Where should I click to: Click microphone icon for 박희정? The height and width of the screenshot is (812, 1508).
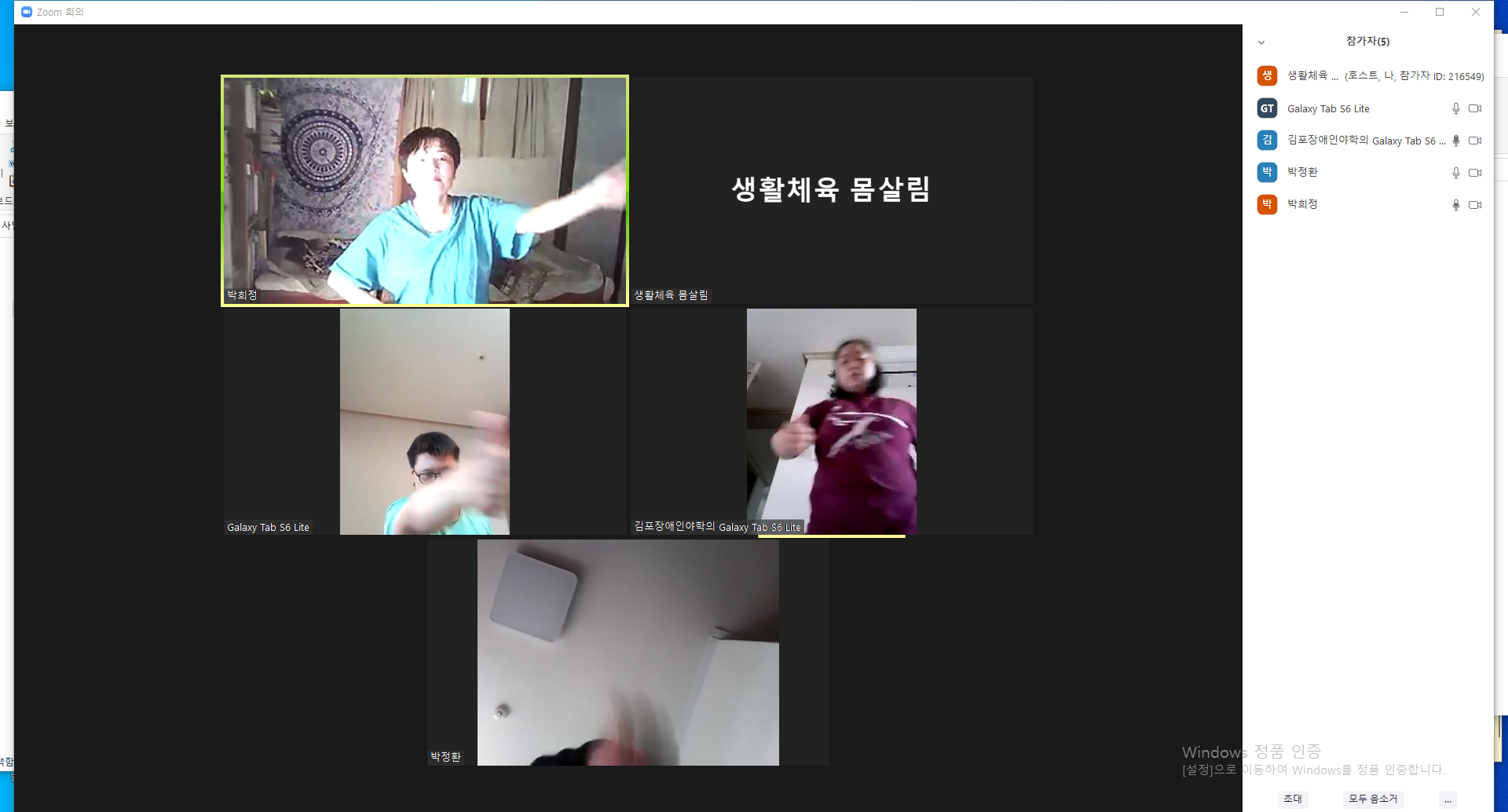pyautogui.click(x=1455, y=205)
